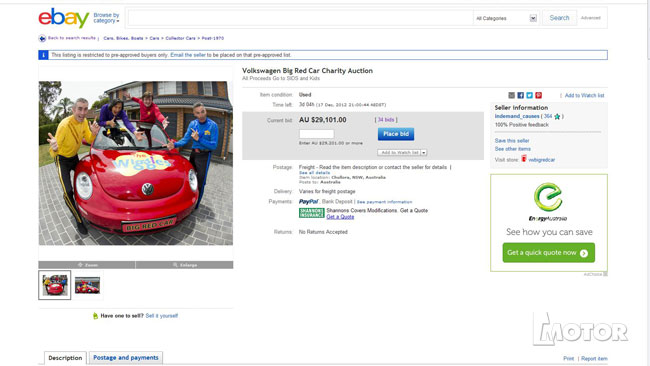Screen dimensions: 650x366
Task: Click the AdChoice icon
Action: tap(605, 274)
